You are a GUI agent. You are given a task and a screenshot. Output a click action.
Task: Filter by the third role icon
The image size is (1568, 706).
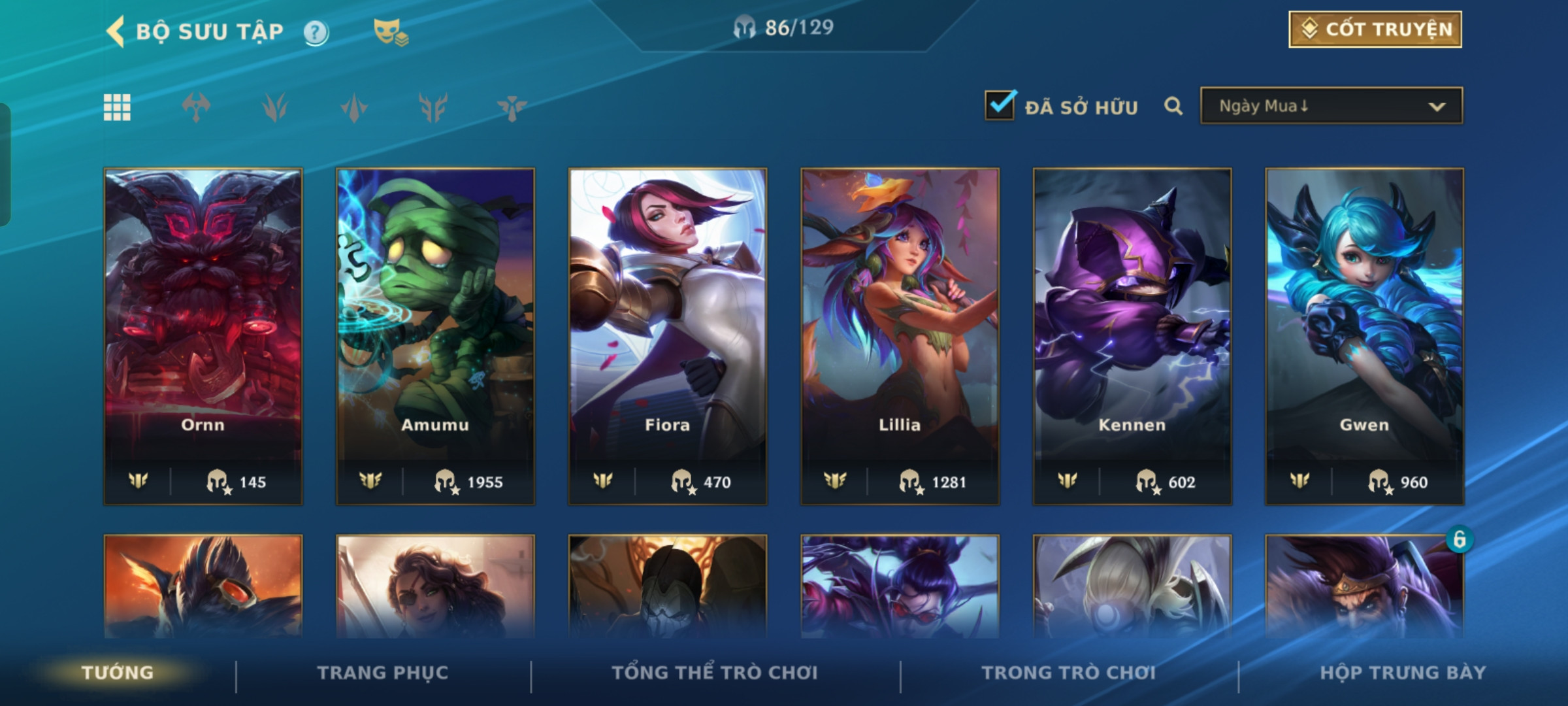coord(354,107)
